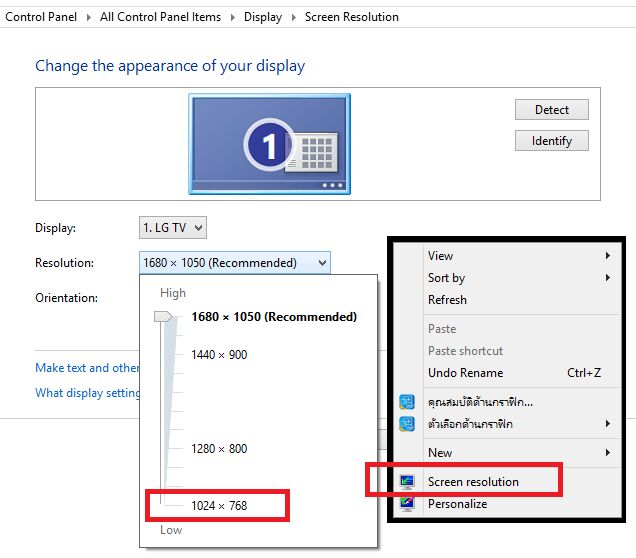Select the monitor 1 display thumbnail
Image resolution: width=636 pixels, height=558 pixels.
[269, 142]
